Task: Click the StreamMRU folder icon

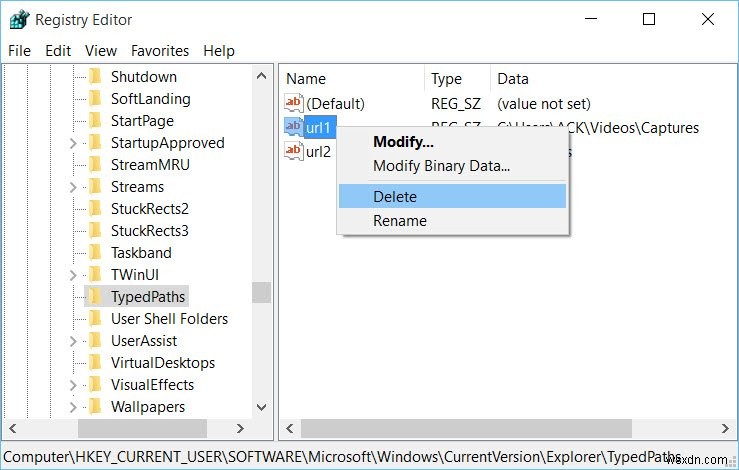Action: pos(95,165)
